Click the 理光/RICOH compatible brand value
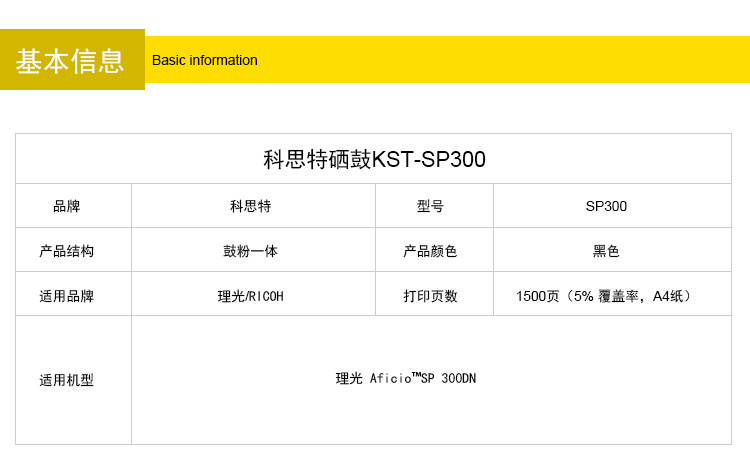The height and width of the screenshot is (465, 750). (x=250, y=296)
